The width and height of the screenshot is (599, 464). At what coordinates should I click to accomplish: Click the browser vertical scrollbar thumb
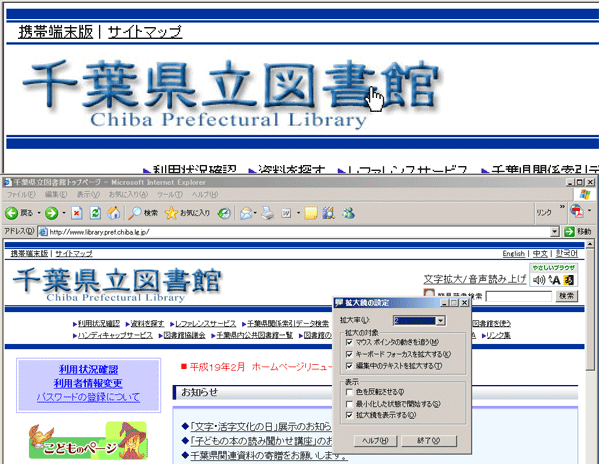pyautogui.click(x=590, y=309)
